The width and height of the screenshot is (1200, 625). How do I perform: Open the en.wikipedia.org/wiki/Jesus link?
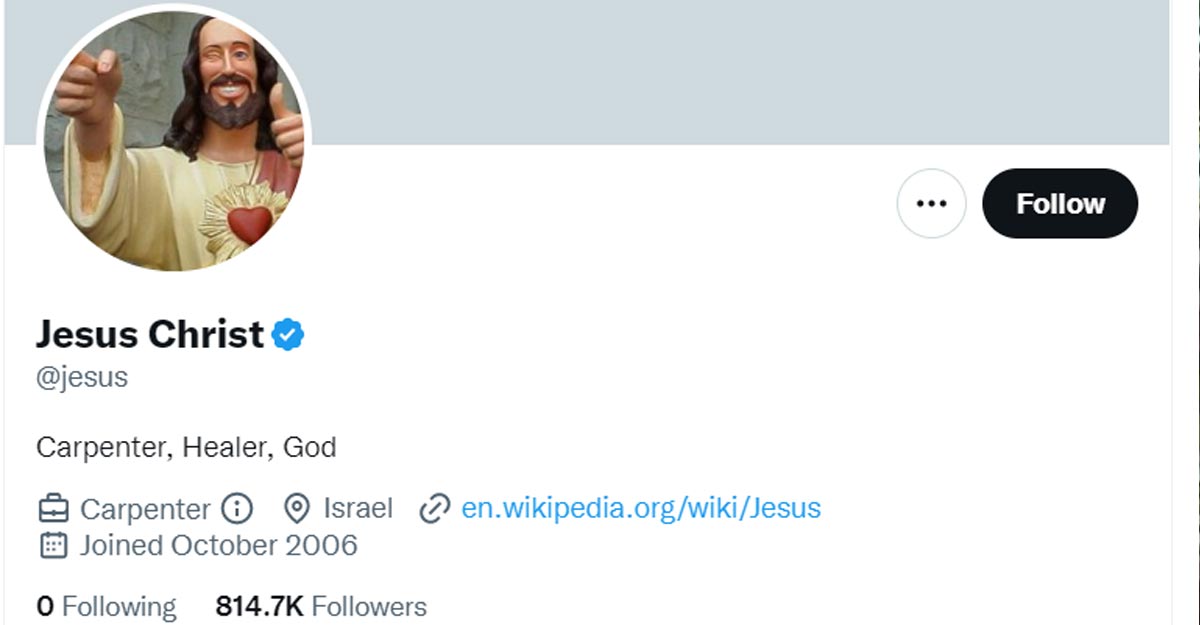(641, 508)
